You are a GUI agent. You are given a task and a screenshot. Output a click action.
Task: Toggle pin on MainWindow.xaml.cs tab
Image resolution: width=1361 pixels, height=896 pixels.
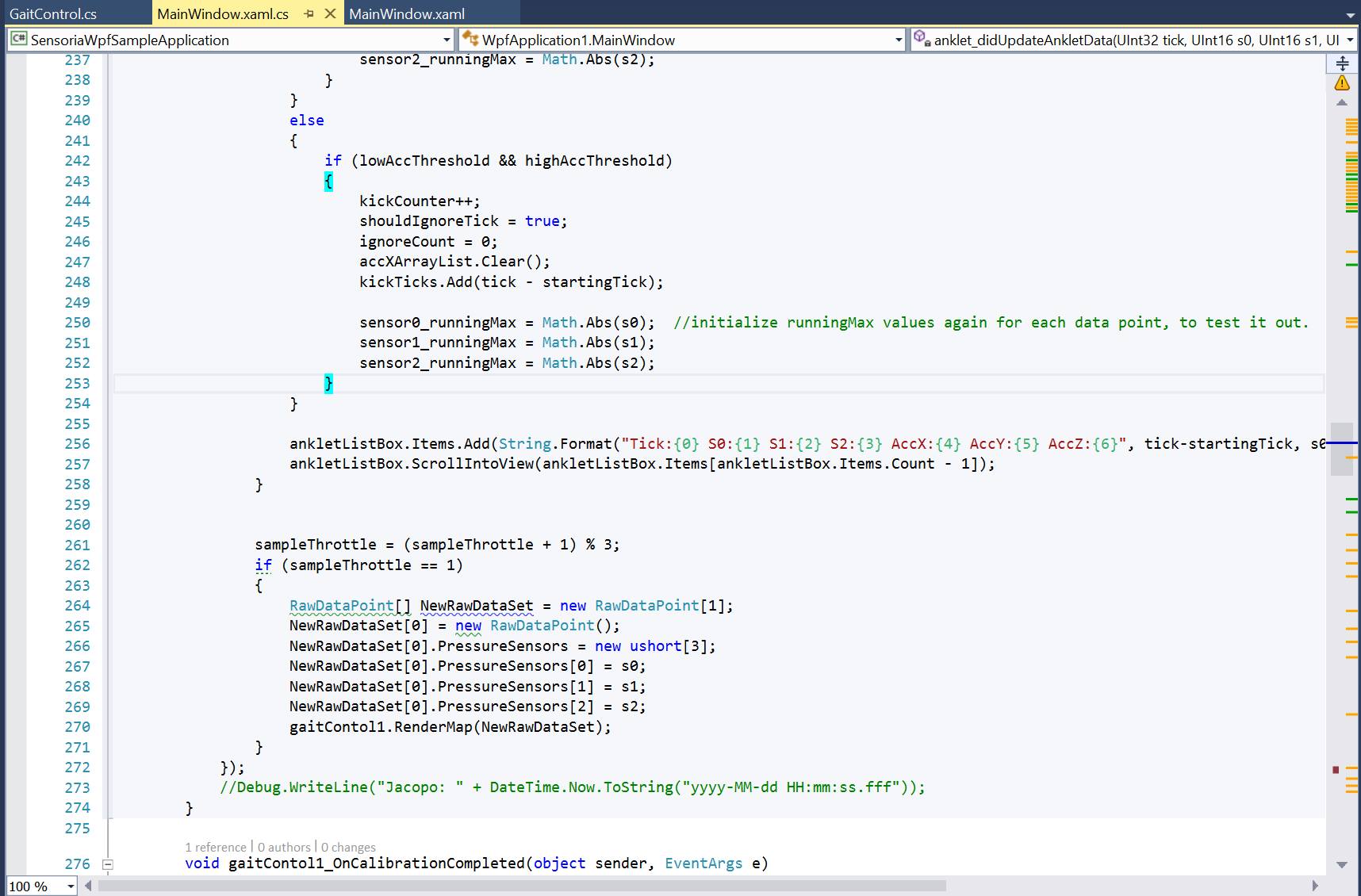[x=309, y=13]
